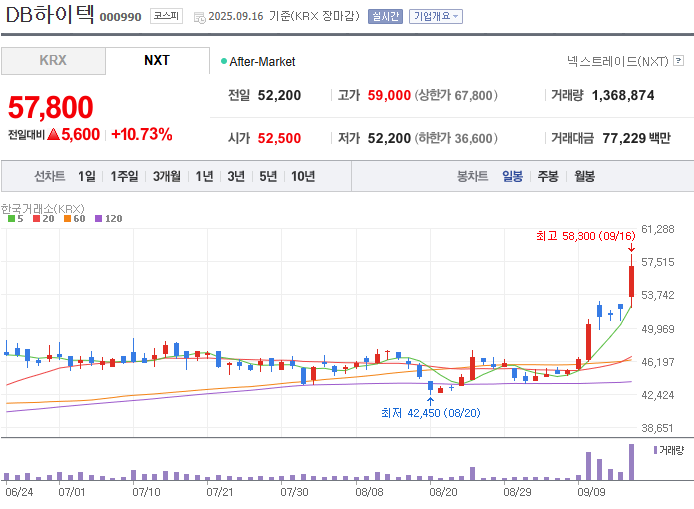The image size is (694, 509).
Task: Click the +10.73% change rate
Action: pos(142,134)
